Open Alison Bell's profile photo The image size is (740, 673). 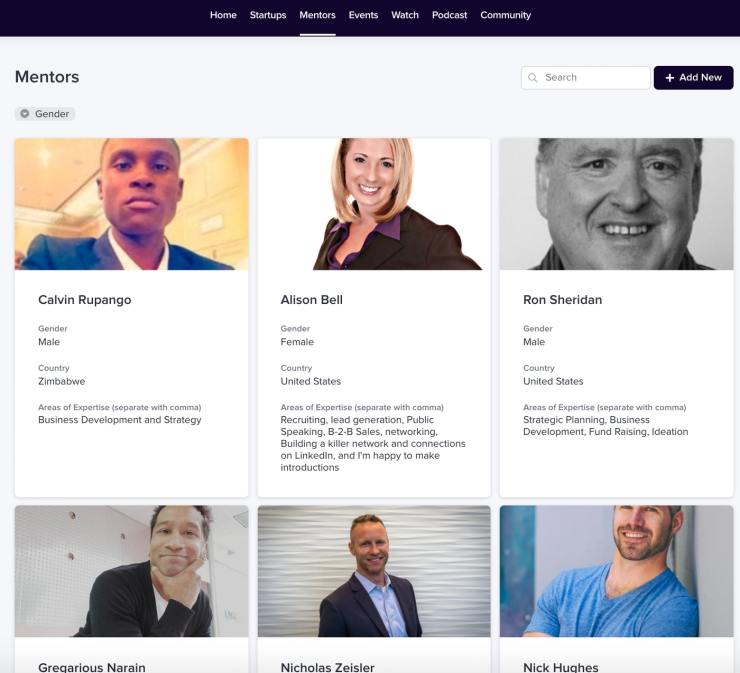(x=374, y=204)
